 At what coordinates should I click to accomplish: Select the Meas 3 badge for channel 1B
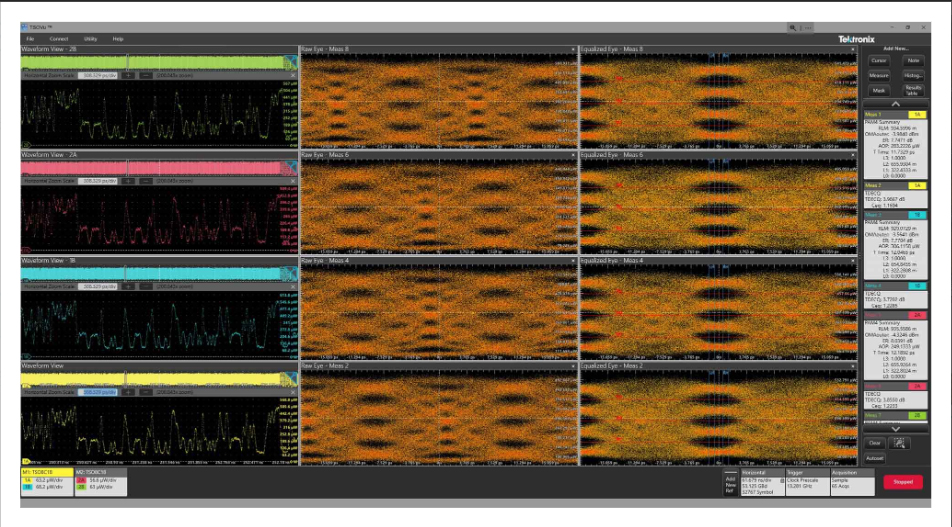coord(896,245)
